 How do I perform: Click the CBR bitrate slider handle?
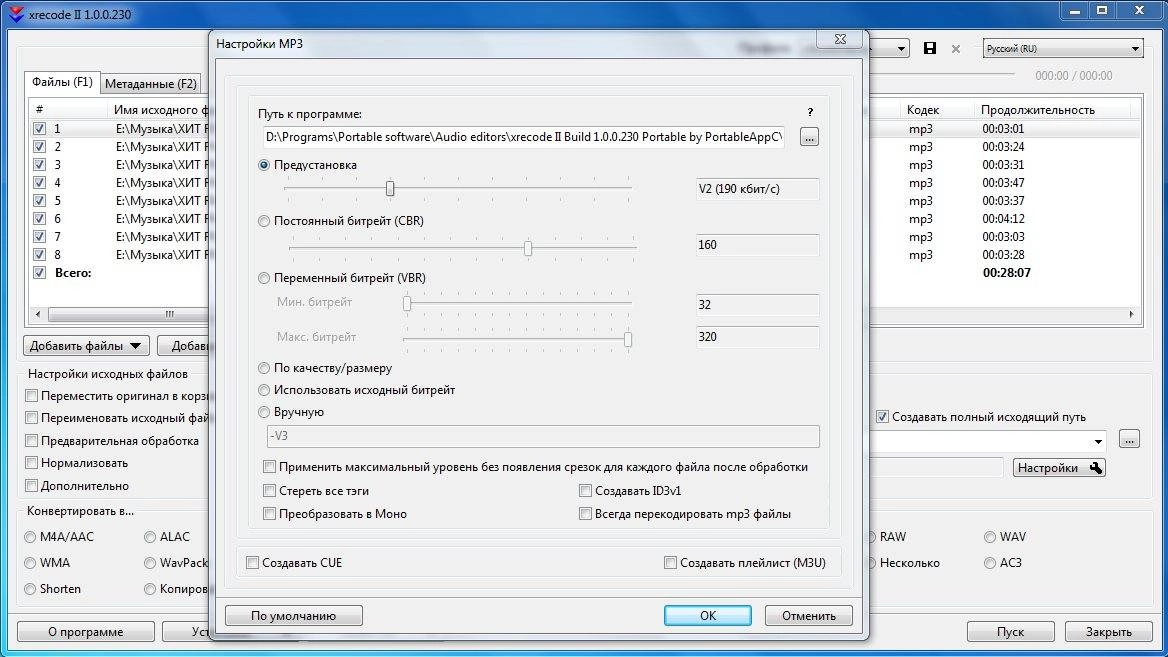[527, 248]
